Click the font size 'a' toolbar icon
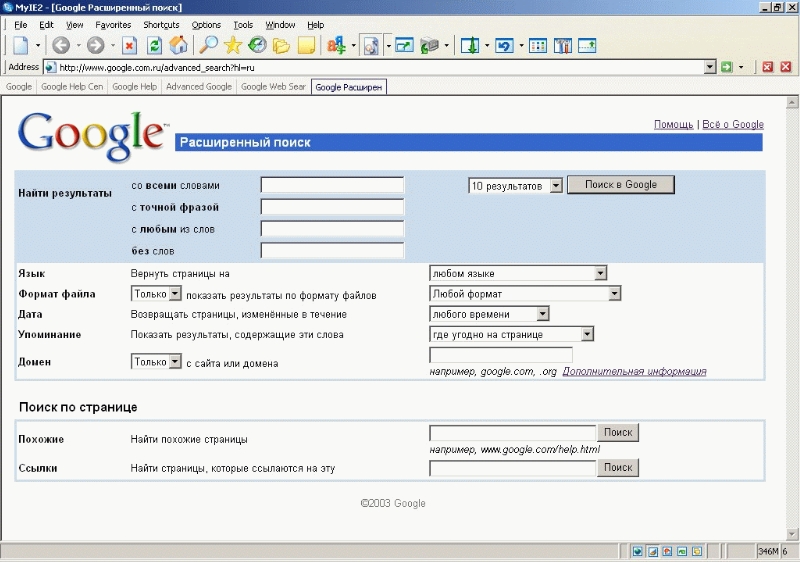The image size is (800, 562). 336,45
